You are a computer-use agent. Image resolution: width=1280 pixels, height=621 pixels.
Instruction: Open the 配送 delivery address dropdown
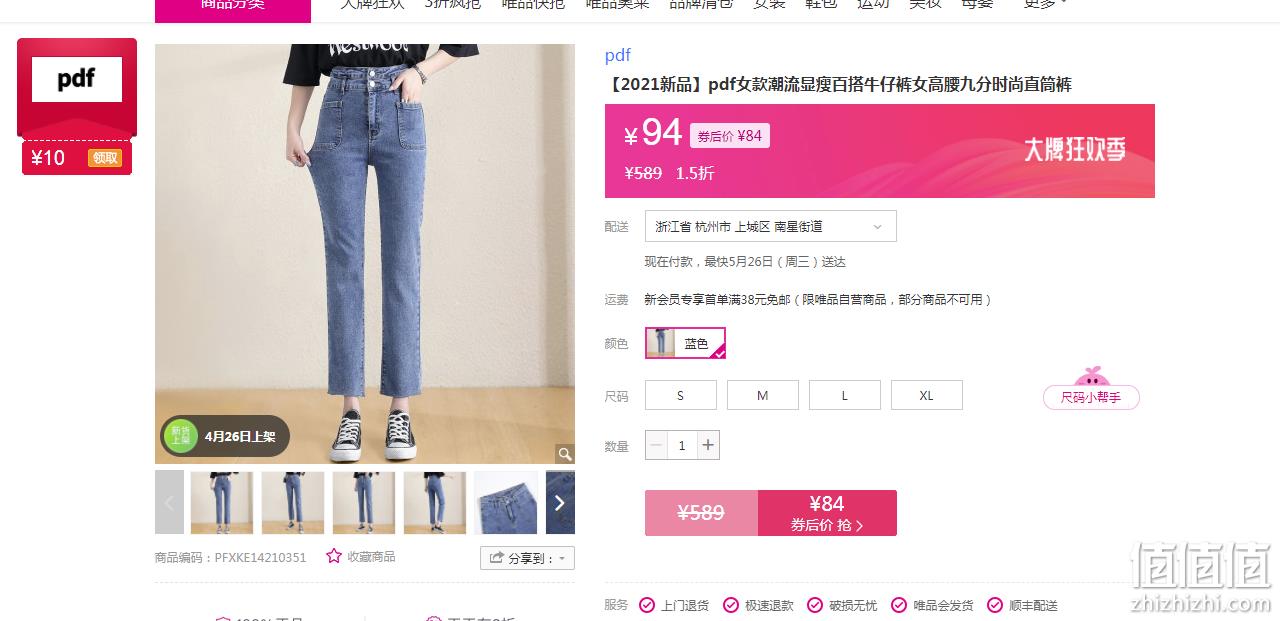click(x=771, y=226)
